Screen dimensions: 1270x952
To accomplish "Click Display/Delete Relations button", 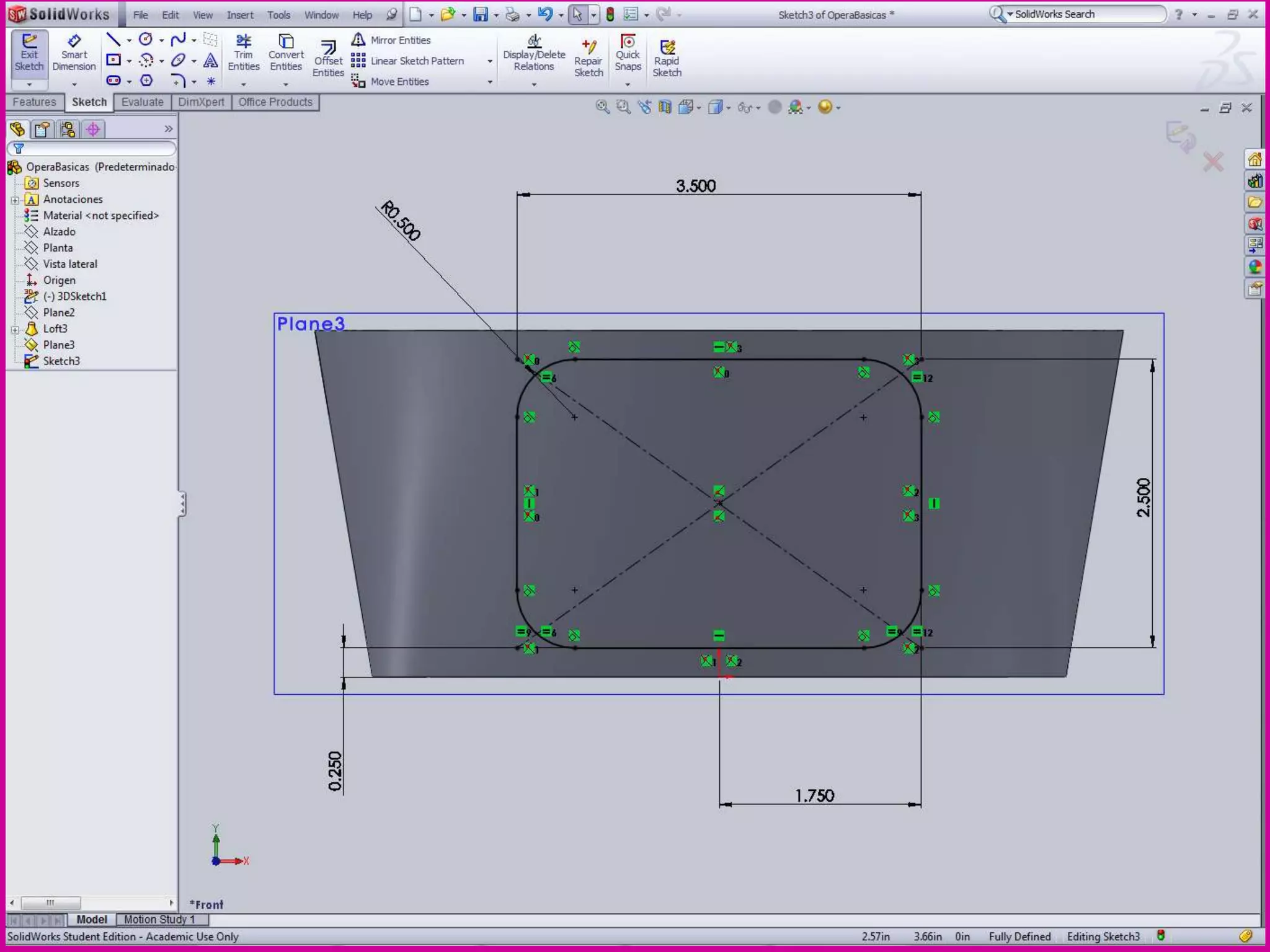I will [534, 54].
